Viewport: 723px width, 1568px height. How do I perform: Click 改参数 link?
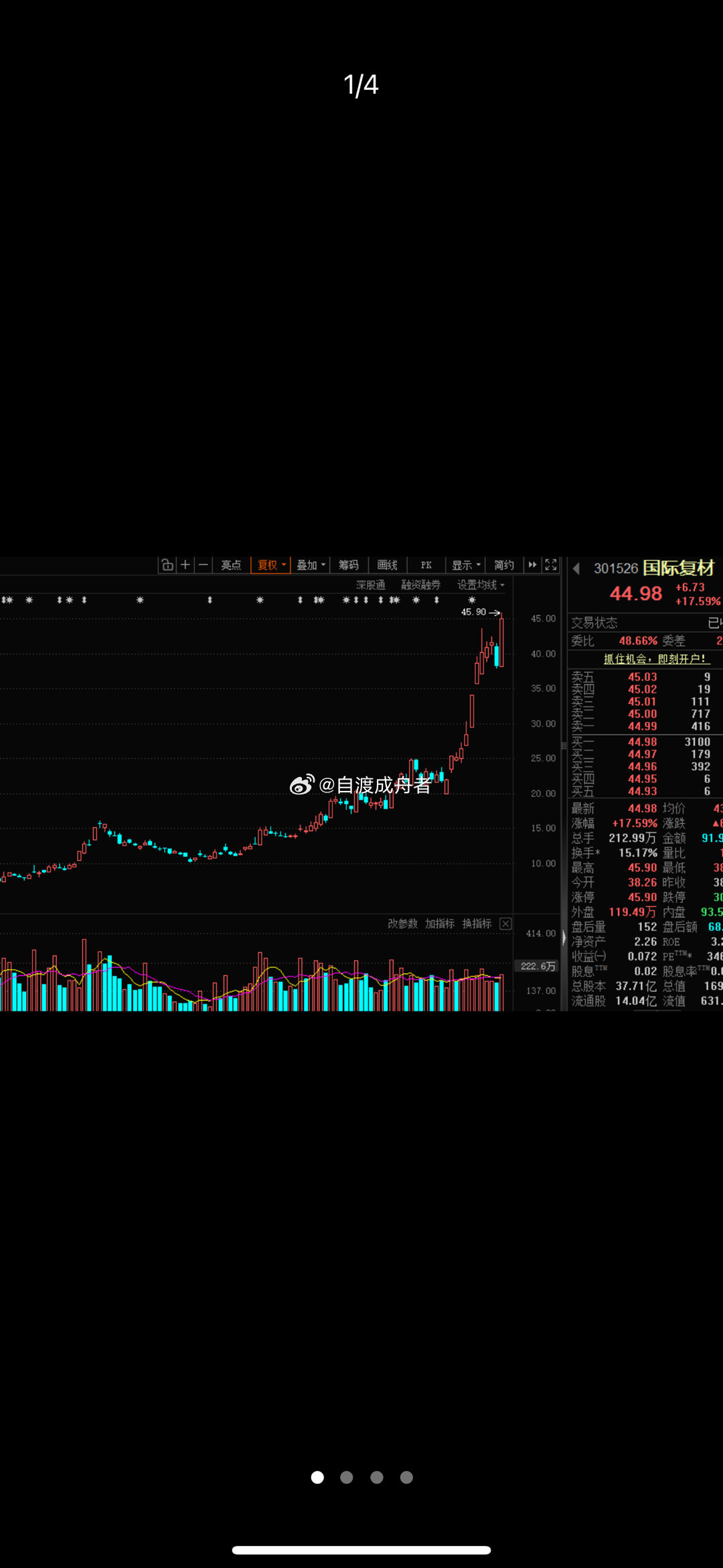pos(402,924)
